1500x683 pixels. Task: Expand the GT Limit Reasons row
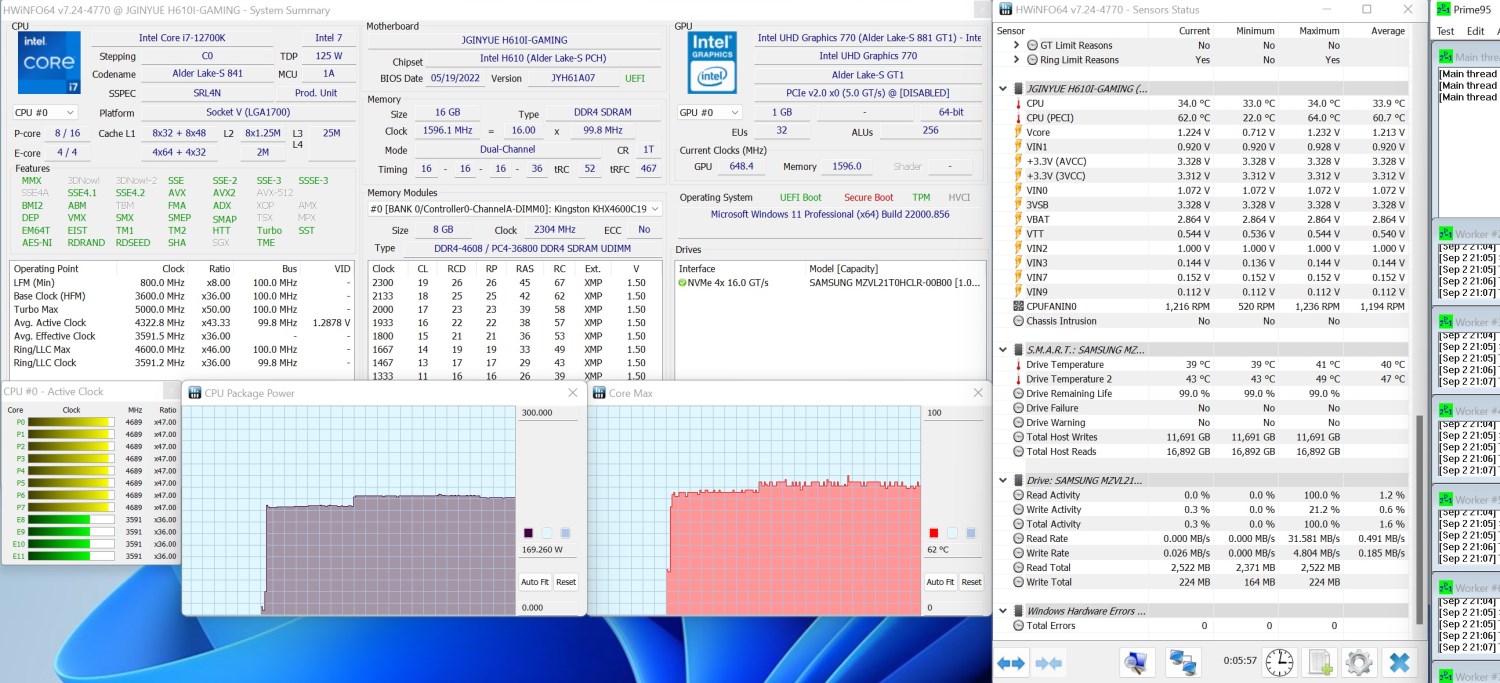click(x=1018, y=45)
